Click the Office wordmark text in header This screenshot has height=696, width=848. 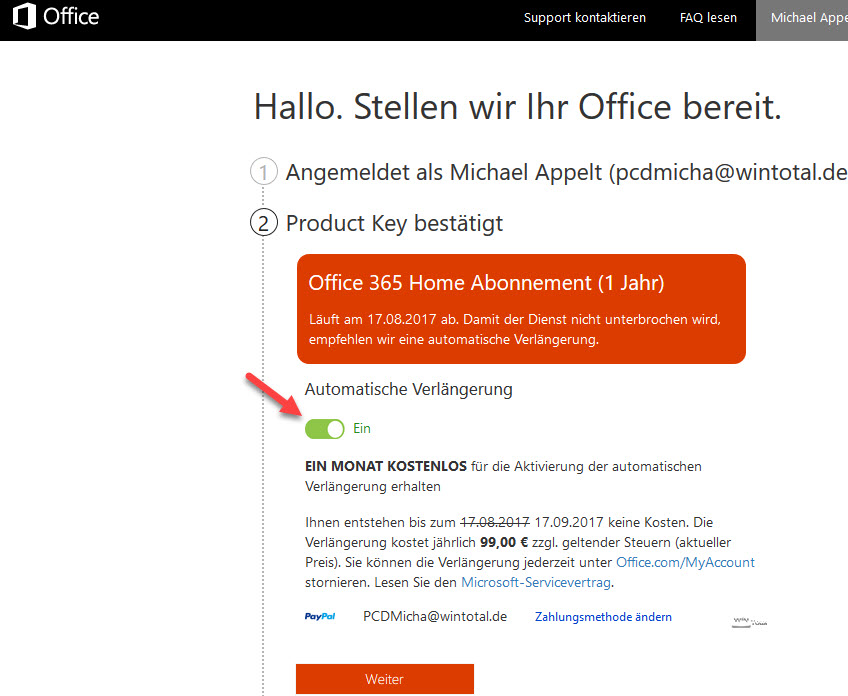[71, 18]
